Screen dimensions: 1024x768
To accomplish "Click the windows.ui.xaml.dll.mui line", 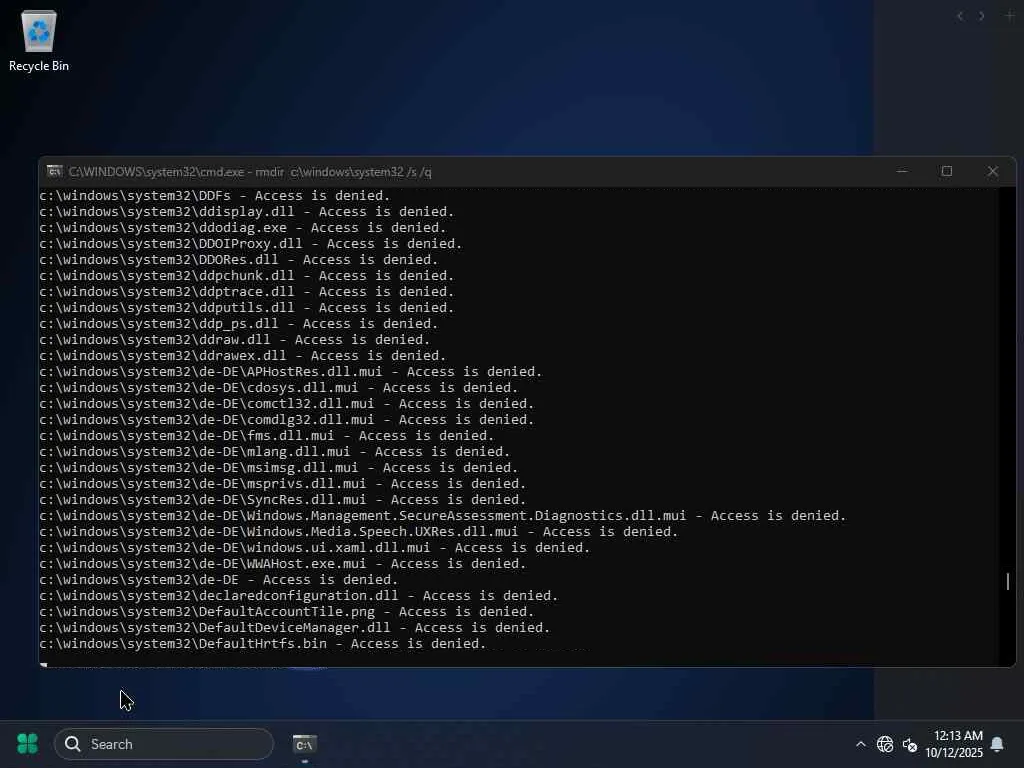I will click(x=315, y=547).
